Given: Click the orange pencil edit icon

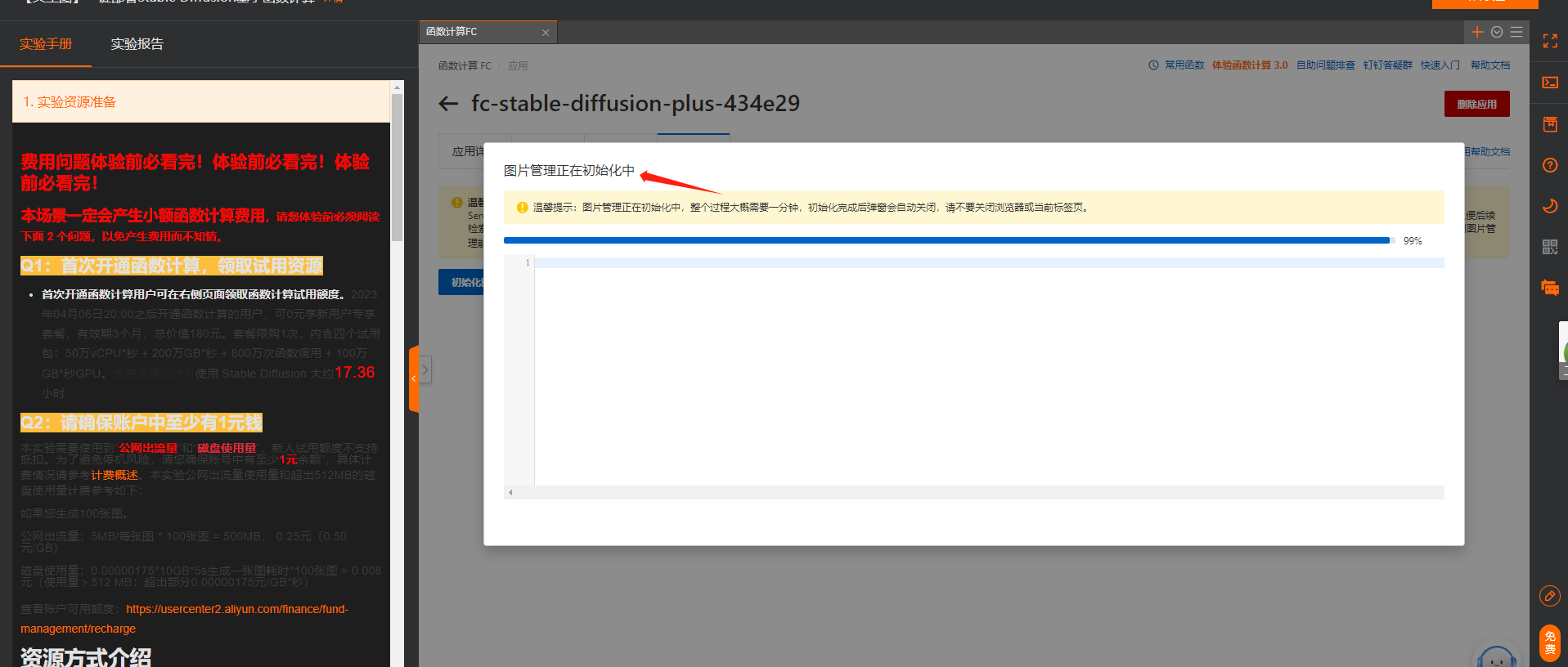Looking at the screenshot, I should coord(1550,596).
